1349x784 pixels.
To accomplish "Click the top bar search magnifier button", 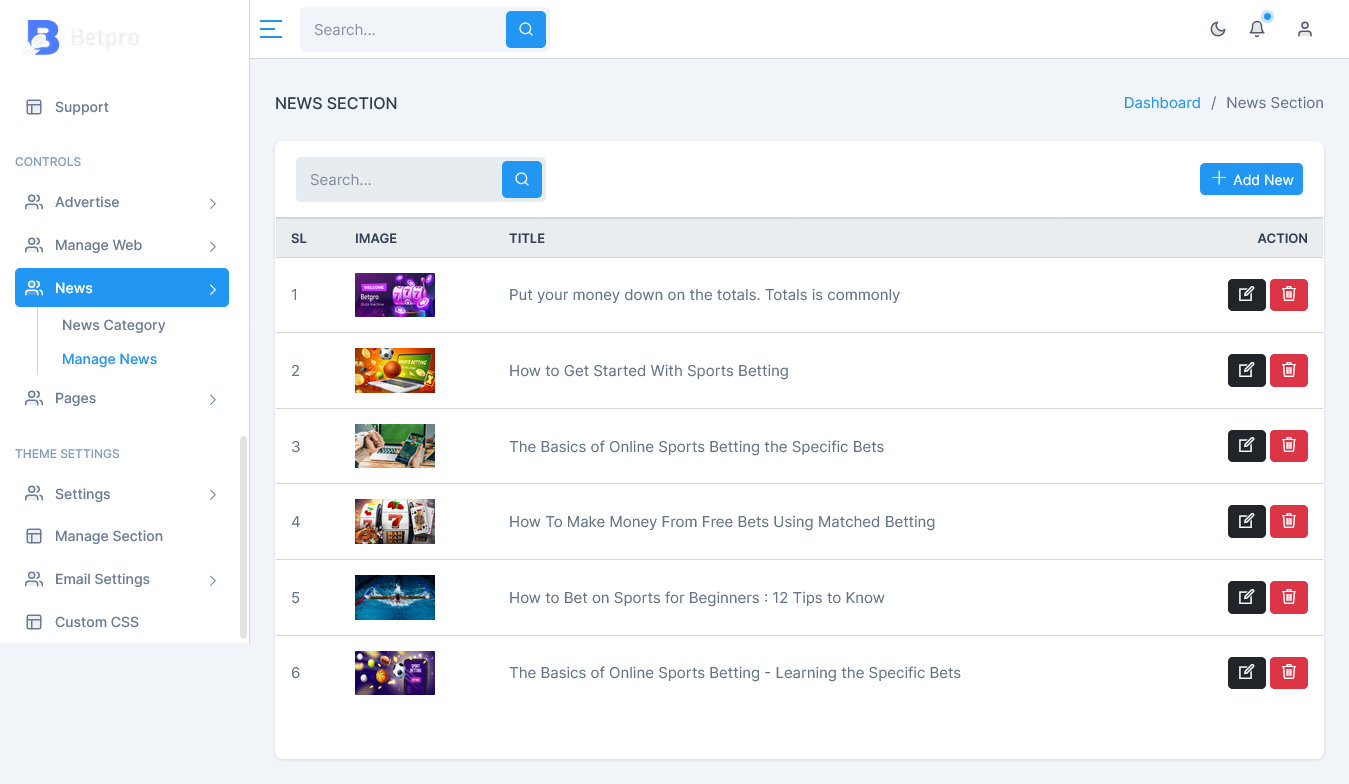I will 526,30.
